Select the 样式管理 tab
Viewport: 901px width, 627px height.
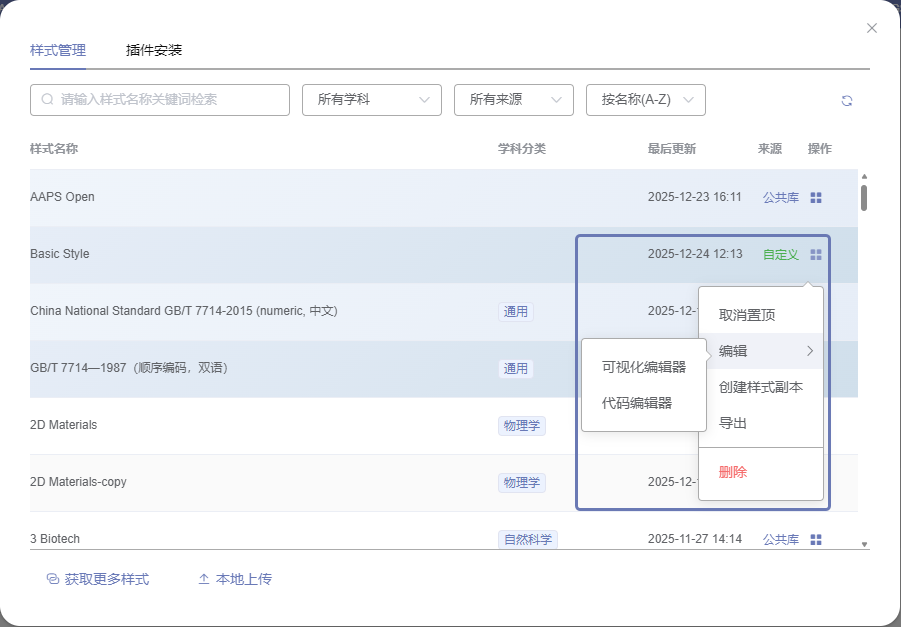click(58, 50)
